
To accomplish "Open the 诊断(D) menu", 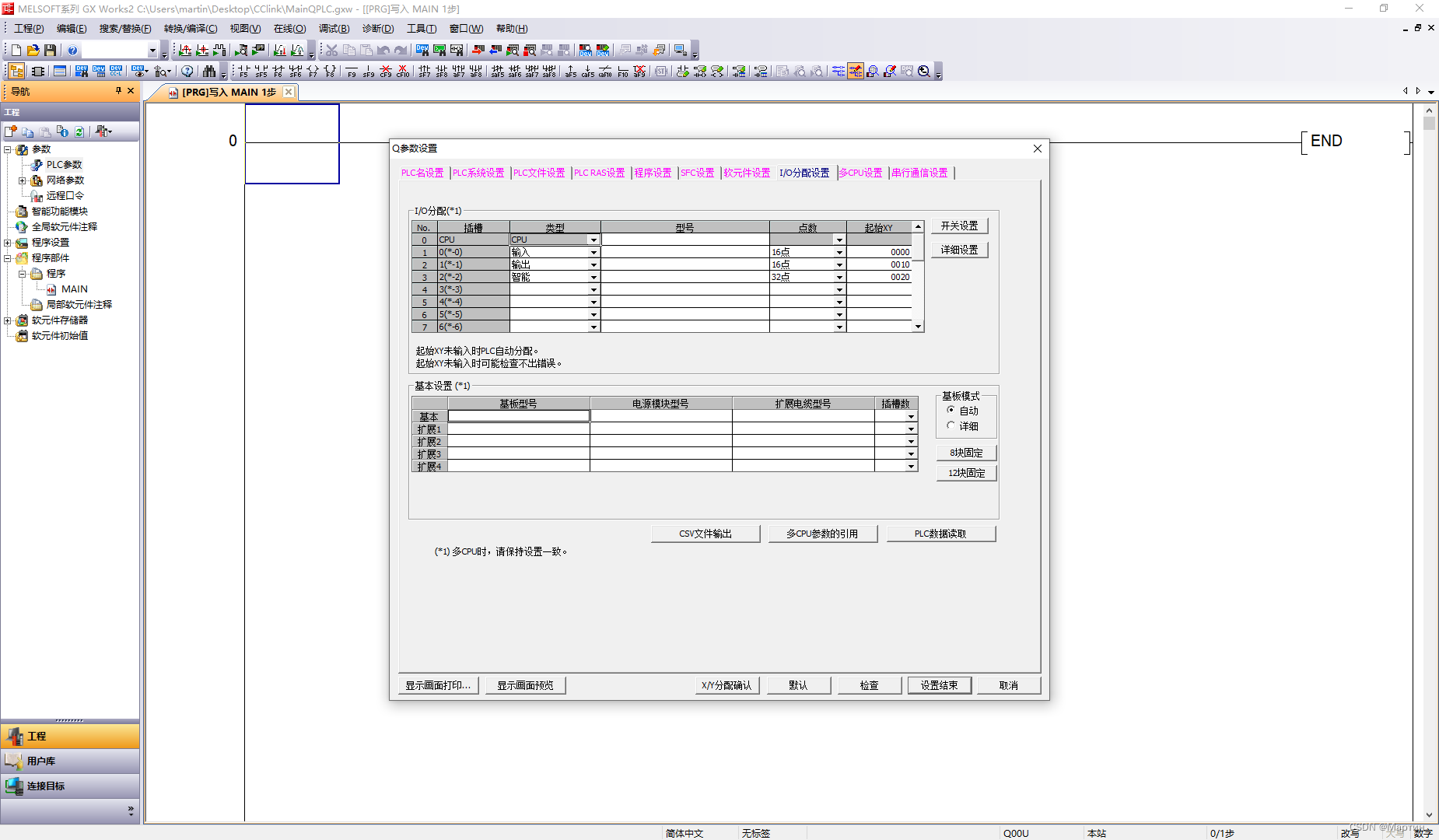I will pyautogui.click(x=378, y=29).
